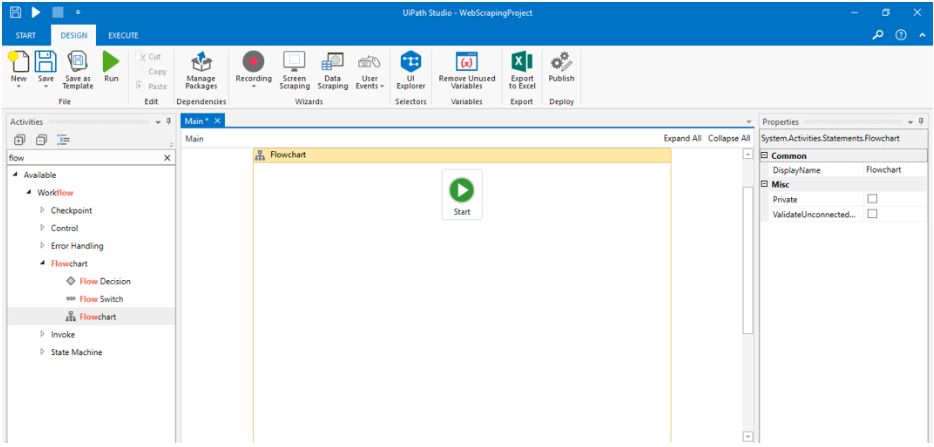Click the Save icon in the ribbon
934x447 pixels.
tap(46, 61)
